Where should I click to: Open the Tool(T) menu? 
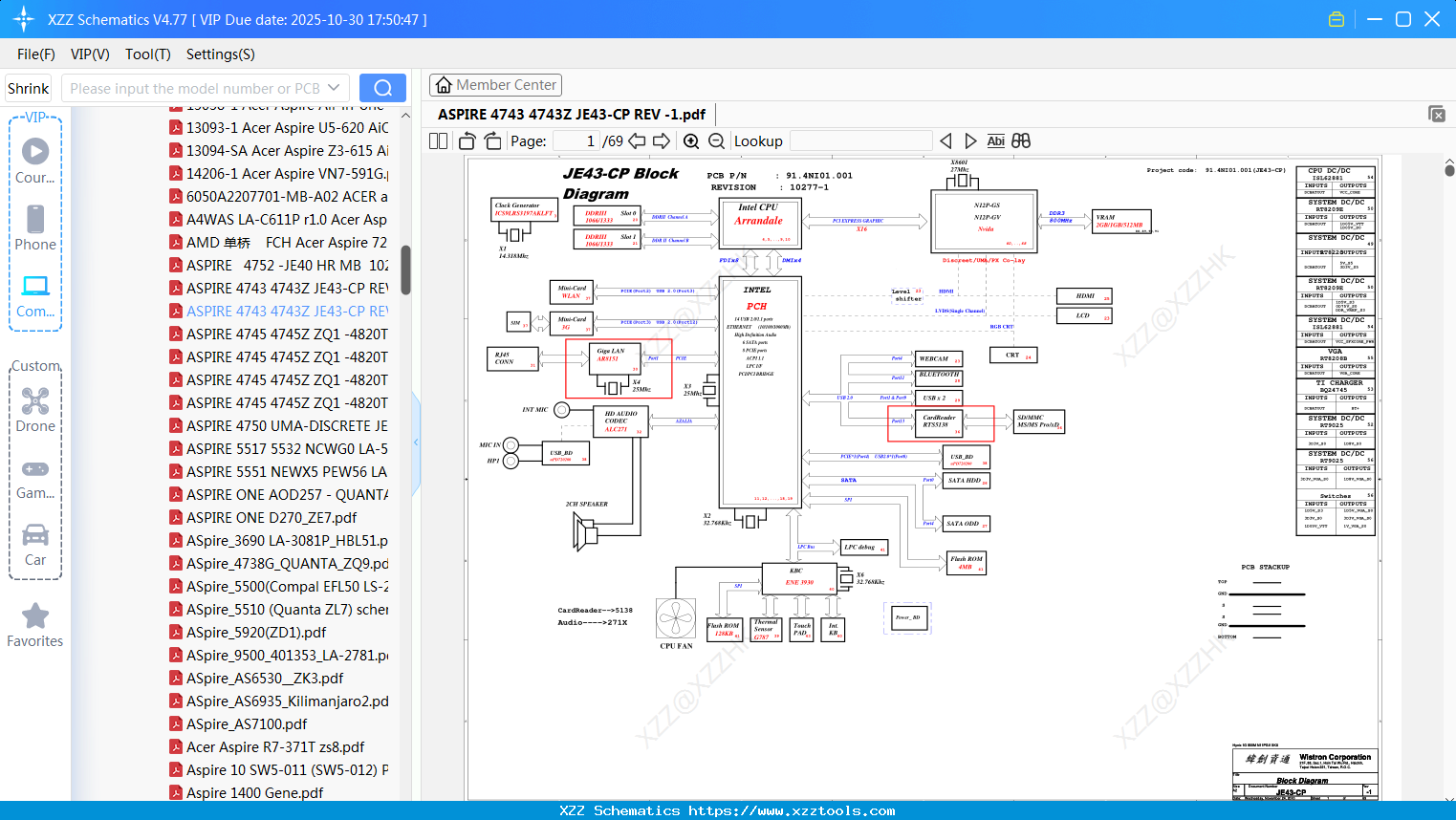(148, 54)
